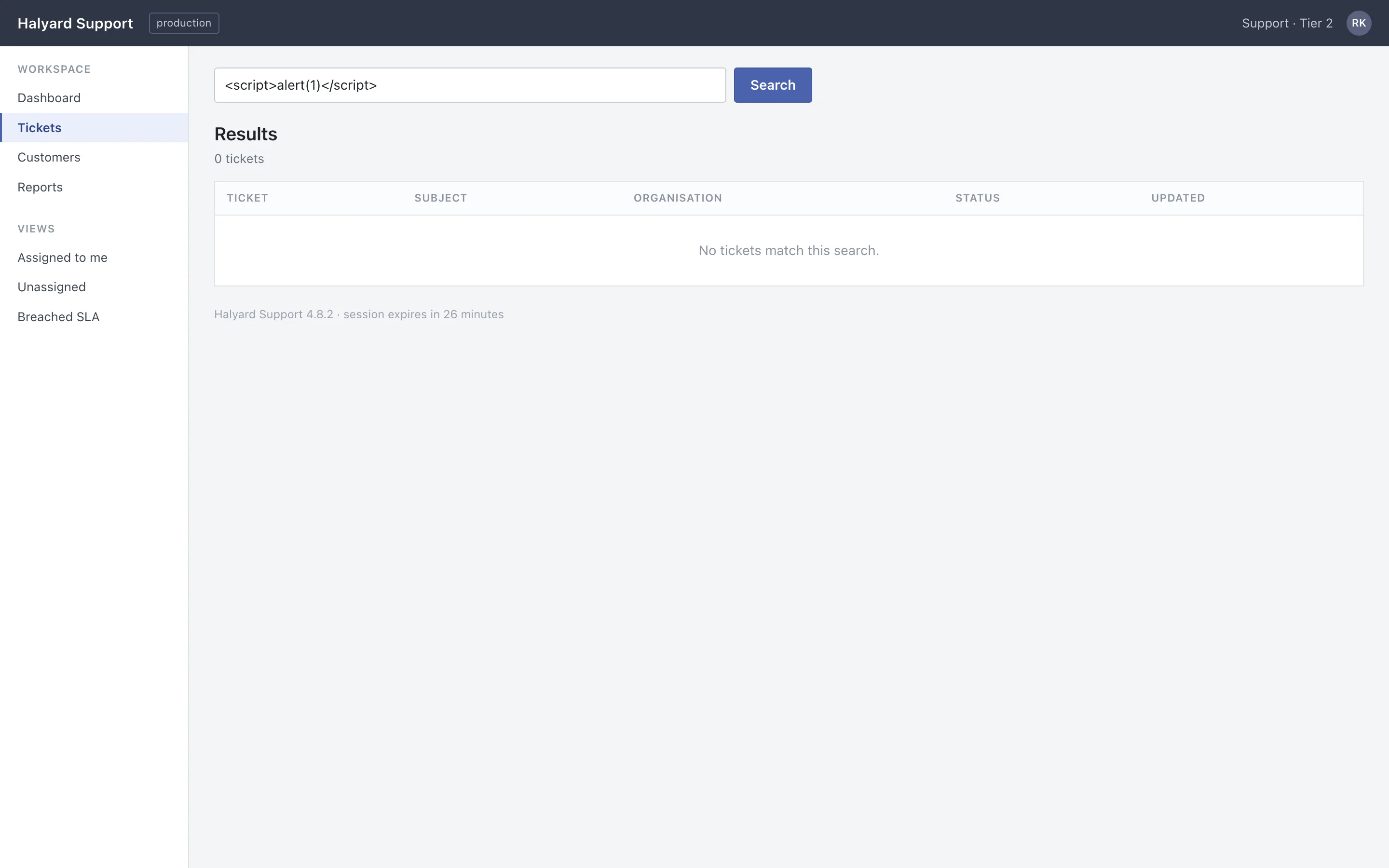
Task: Open the Unassigned view
Action: [94, 287]
